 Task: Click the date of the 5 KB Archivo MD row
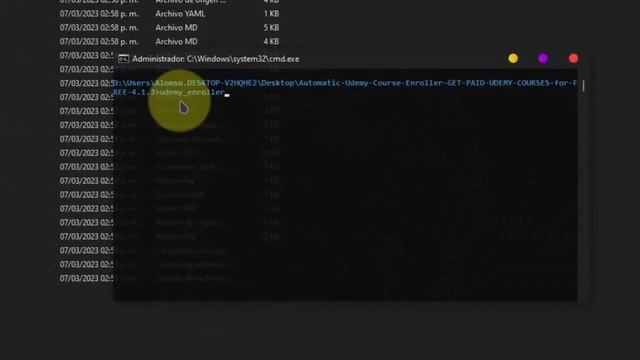coord(99,28)
